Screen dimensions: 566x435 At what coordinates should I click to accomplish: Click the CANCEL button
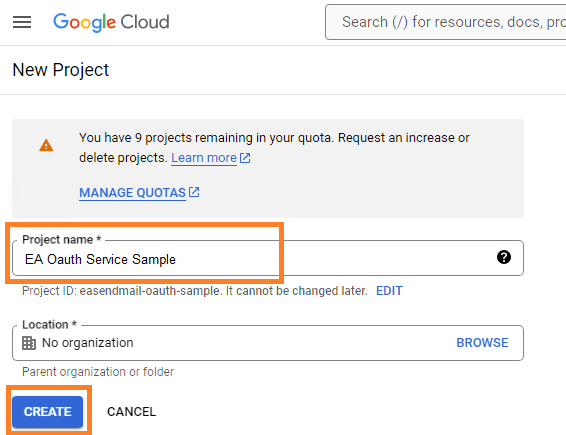coord(132,412)
